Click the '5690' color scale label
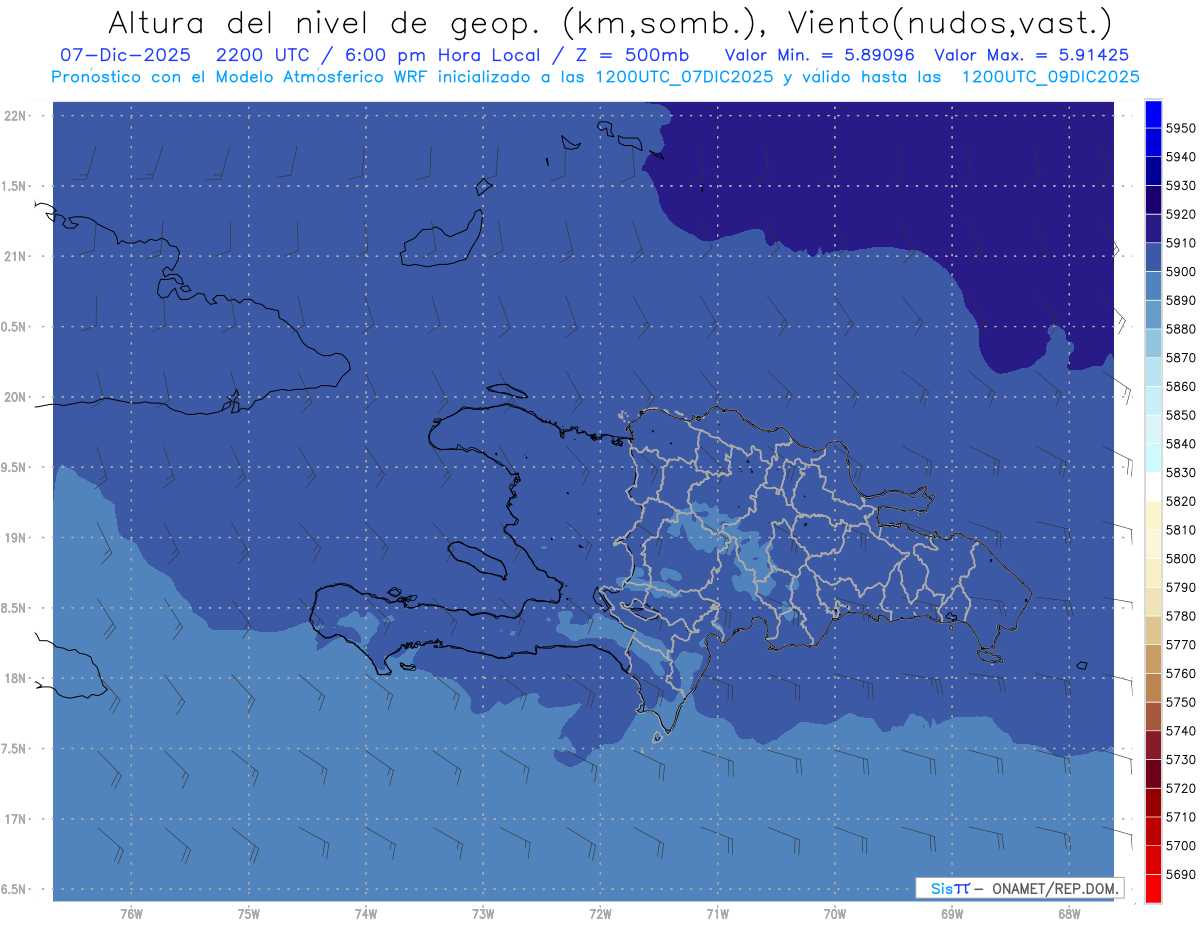Viewport: 1200px width, 927px height. (x=1181, y=874)
